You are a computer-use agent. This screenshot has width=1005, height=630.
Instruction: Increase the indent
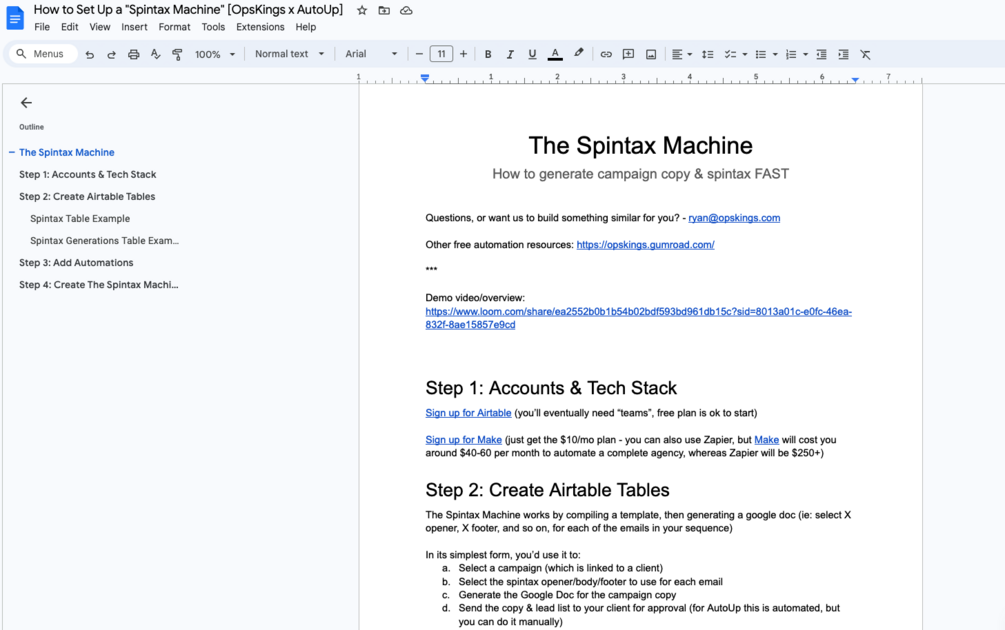(843, 54)
